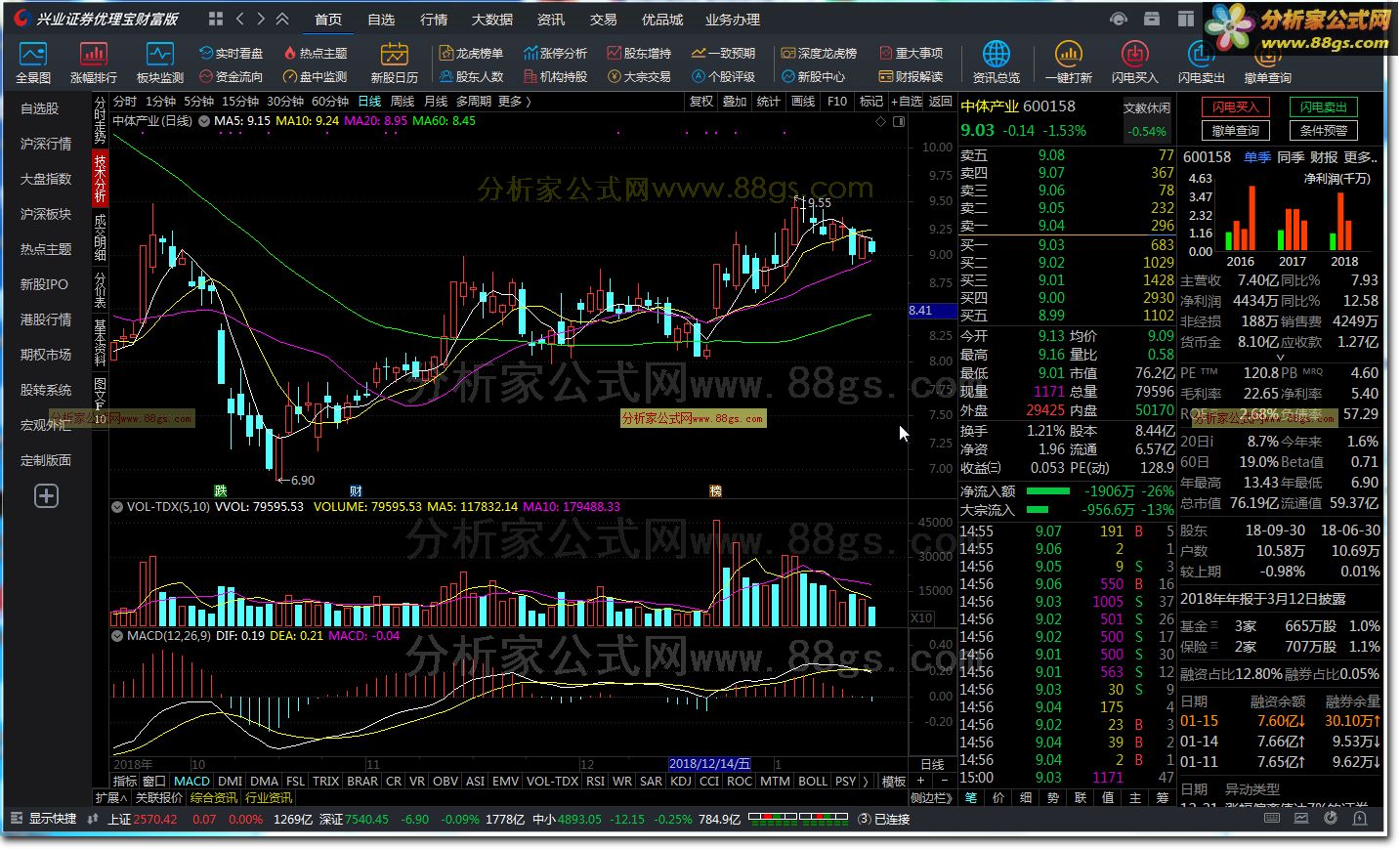1400x849 pixels.
Task: Click the 资金流向 toolbar item
Action: point(231,76)
